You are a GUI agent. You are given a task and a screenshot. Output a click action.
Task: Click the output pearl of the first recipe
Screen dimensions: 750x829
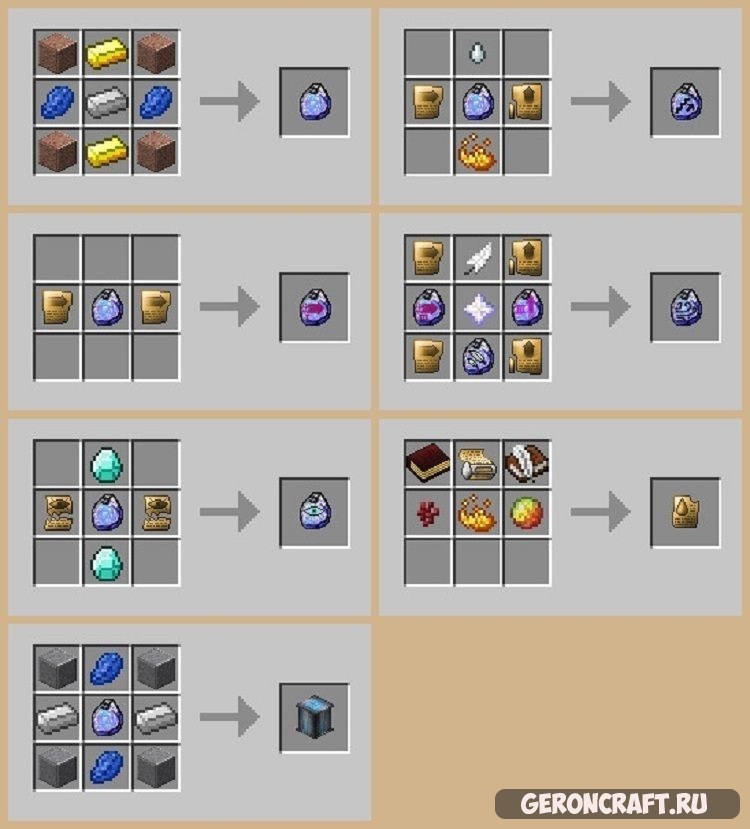pyautogui.click(x=315, y=102)
